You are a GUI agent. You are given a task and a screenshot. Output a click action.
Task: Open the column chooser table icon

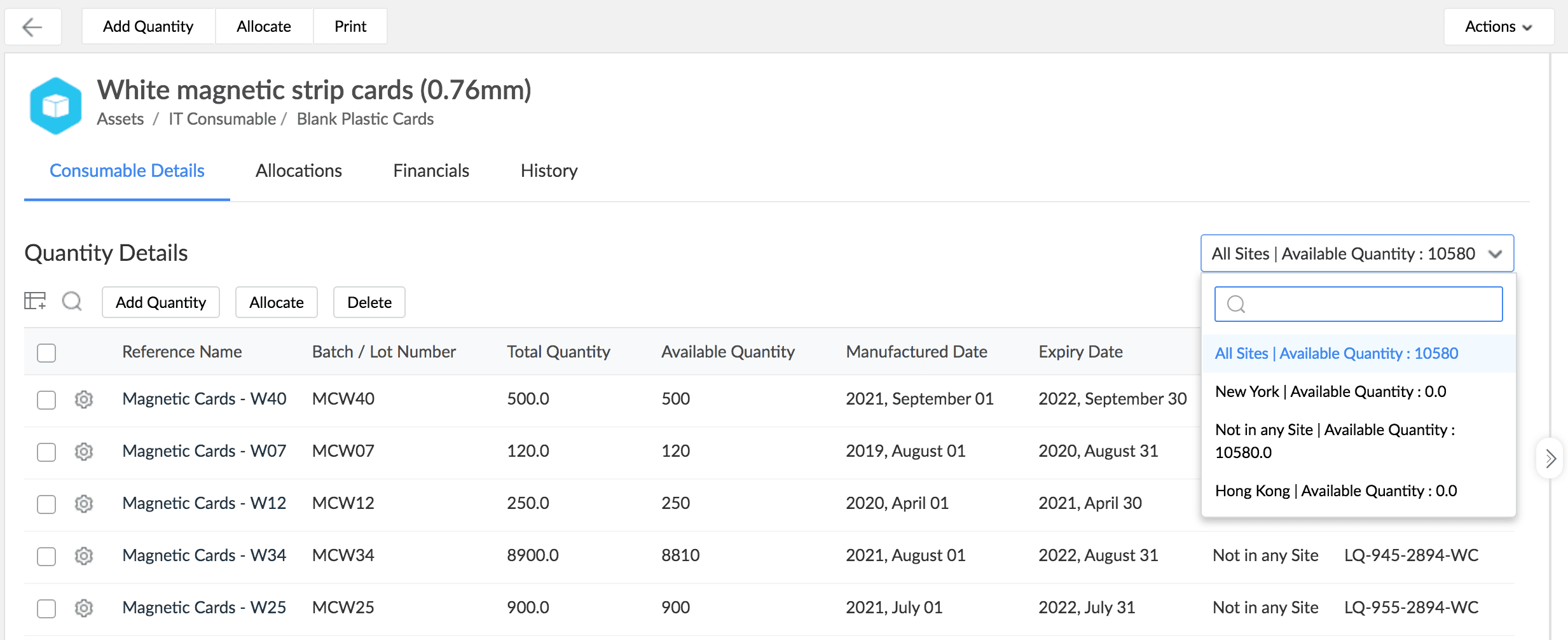[x=35, y=301]
